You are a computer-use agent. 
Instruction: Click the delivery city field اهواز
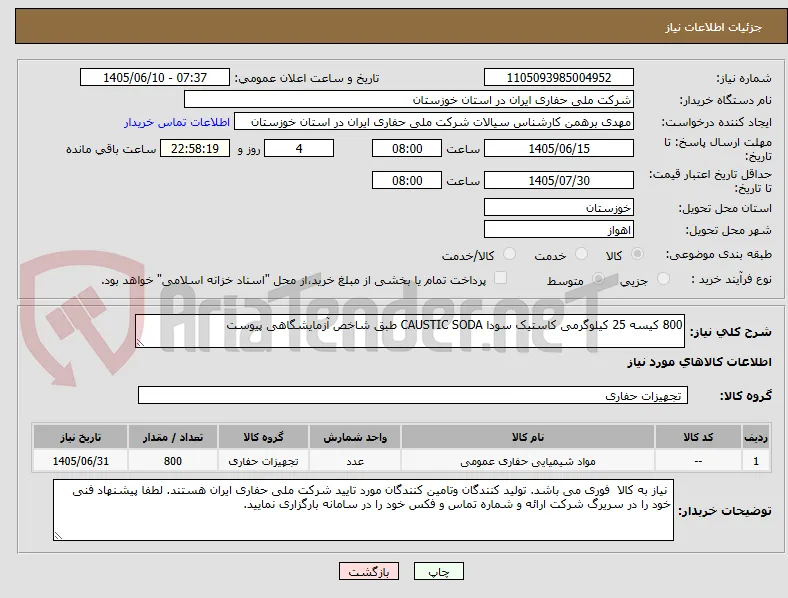[559, 230]
